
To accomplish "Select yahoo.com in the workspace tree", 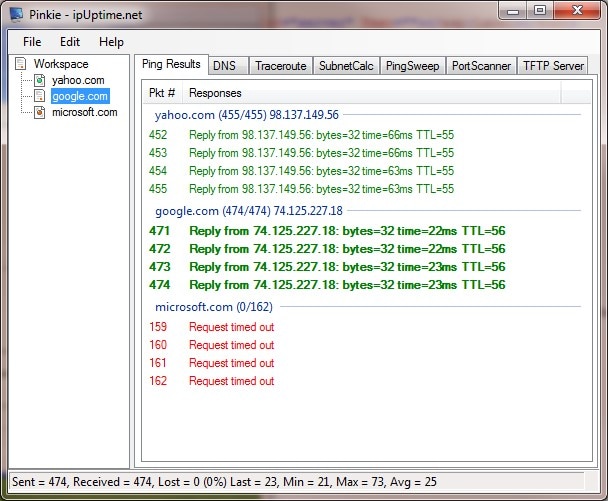I will pos(78,80).
